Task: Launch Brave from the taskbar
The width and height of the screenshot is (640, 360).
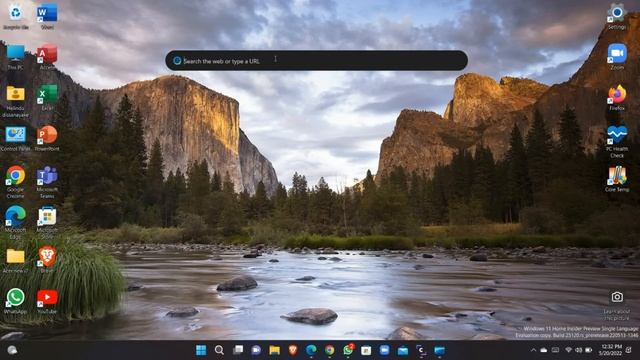Action: [293, 350]
